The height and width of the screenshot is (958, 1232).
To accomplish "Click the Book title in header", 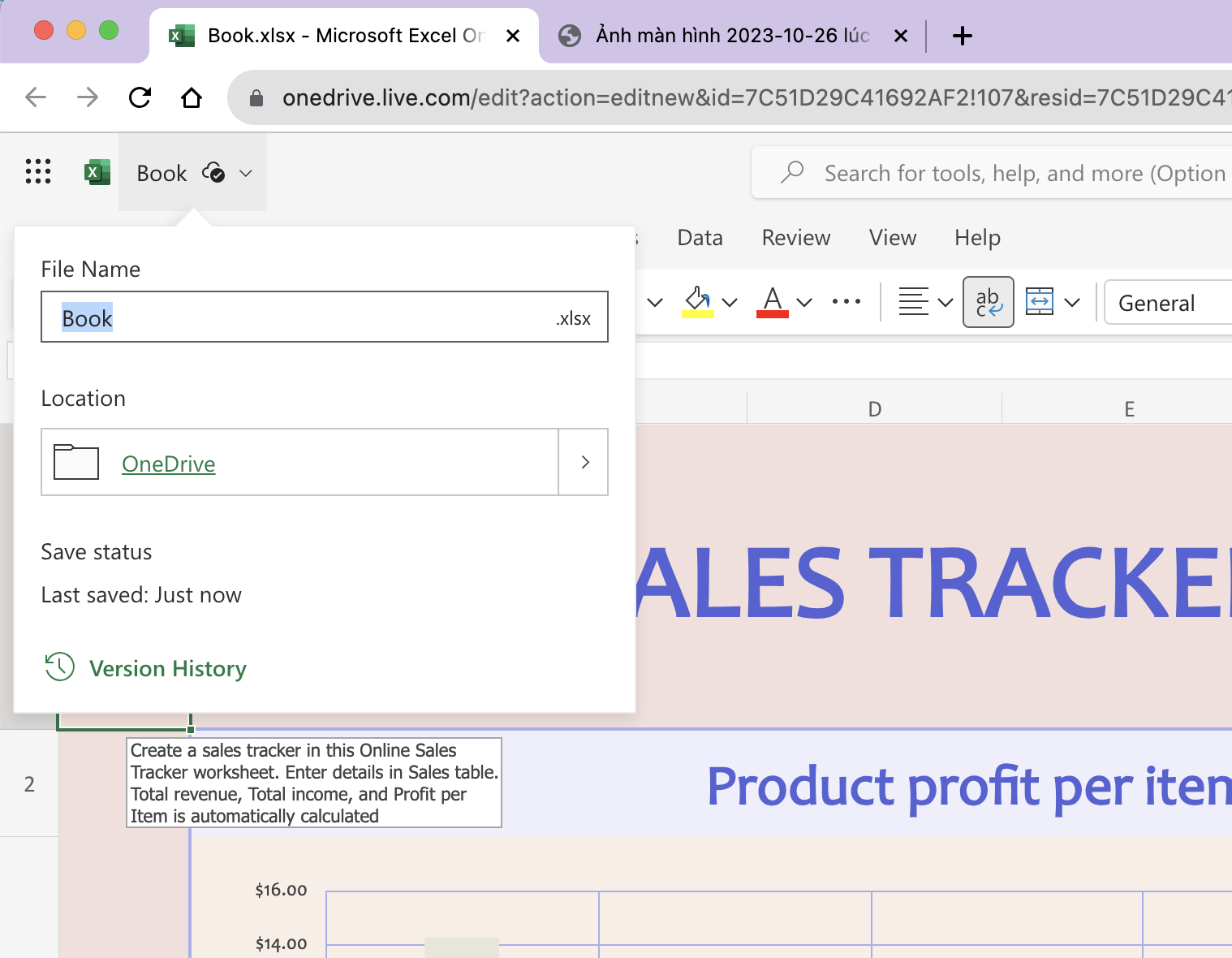I will point(162,173).
